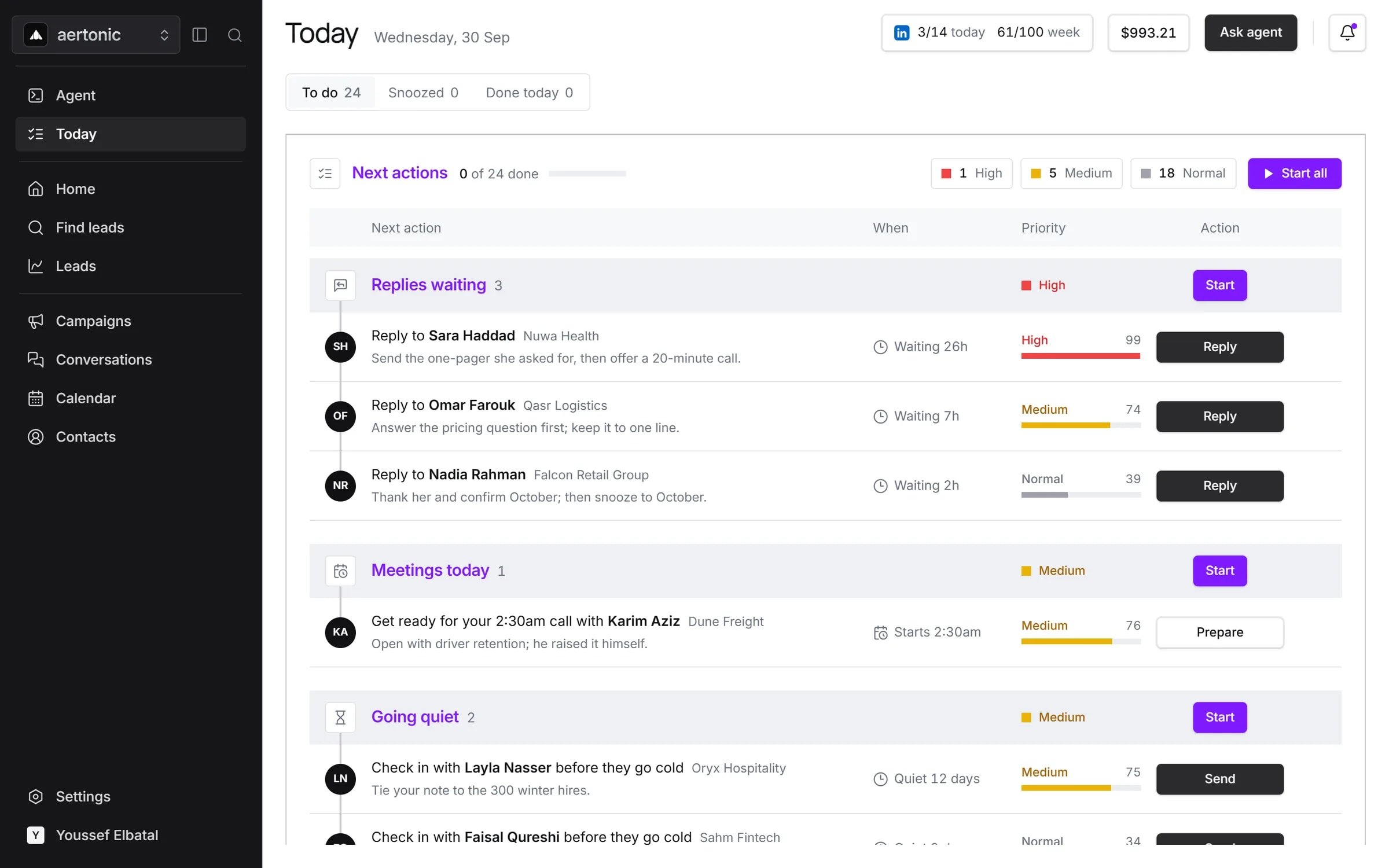The height and width of the screenshot is (868, 1389).
Task: Click the Going quiet hourglass icon
Action: (x=340, y=717)
